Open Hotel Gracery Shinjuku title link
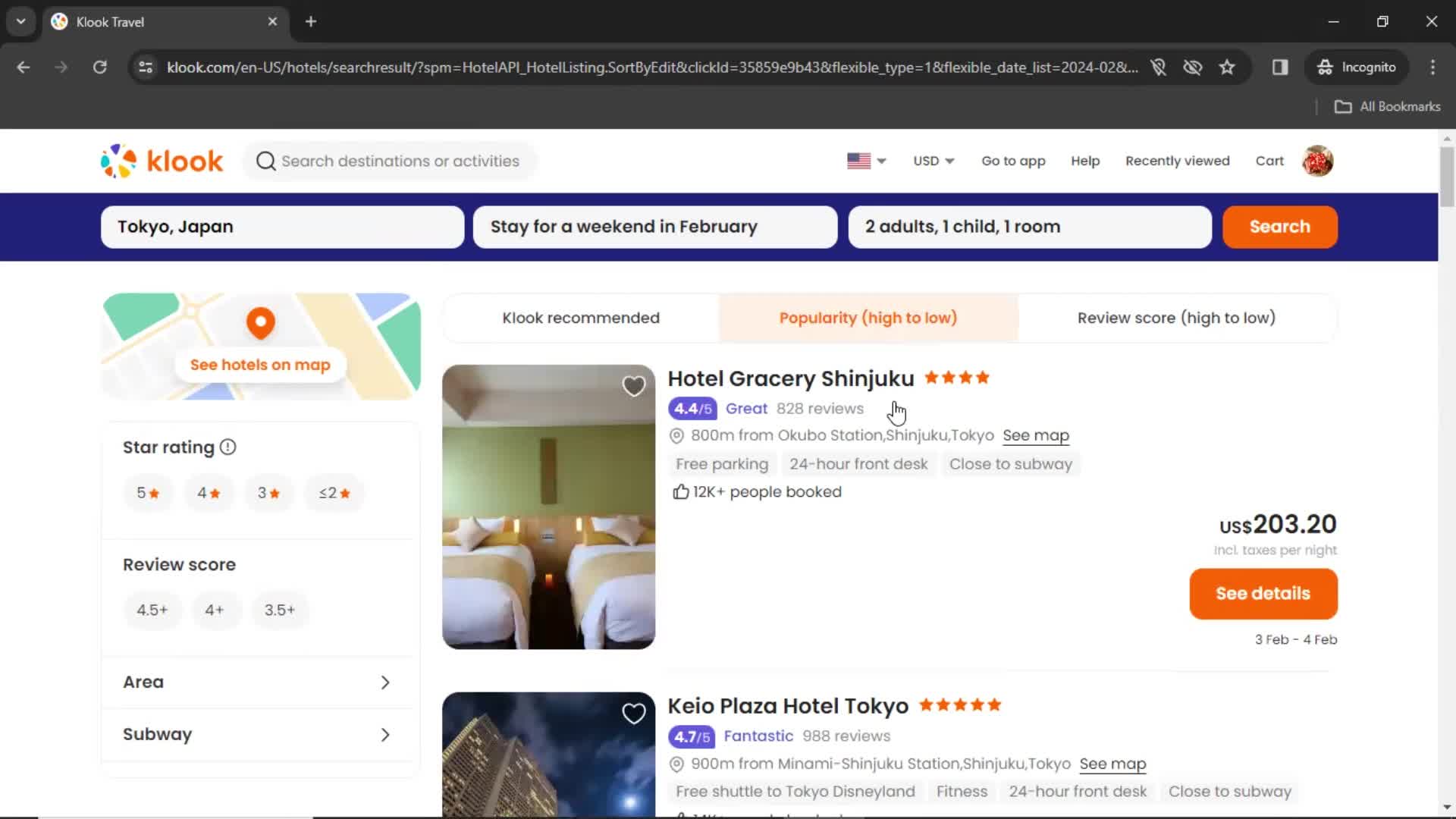The image size is (1456, 819). 791,378
